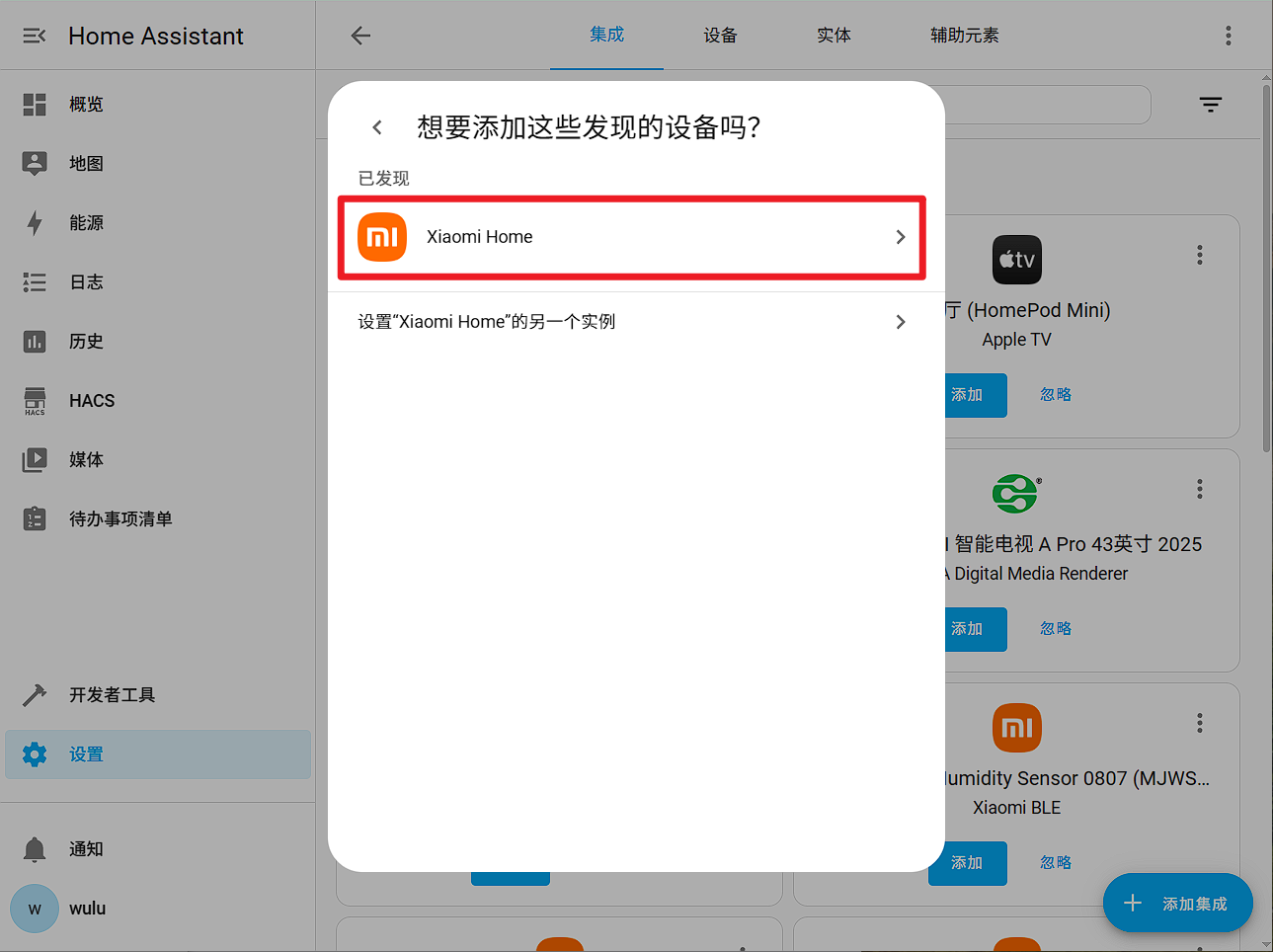Image resolution: width=1273 pixels, height=952 pixels.
Task: Click 忽略 on the Digital Media Renderer card
Action: (x=1056, y=629)
